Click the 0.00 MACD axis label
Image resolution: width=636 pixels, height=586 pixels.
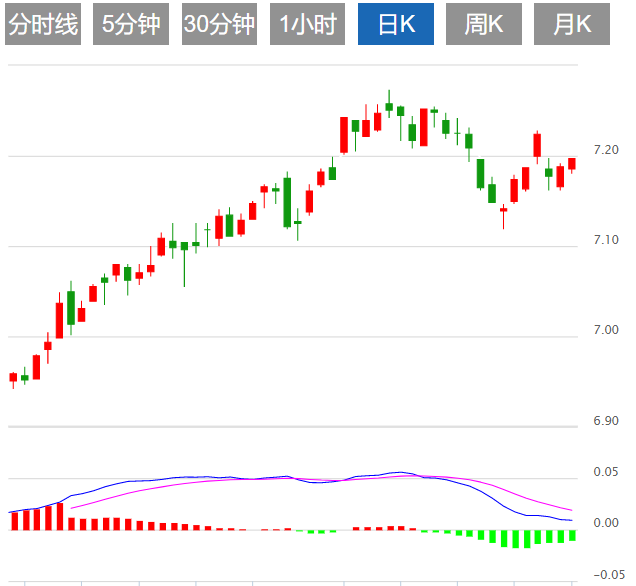point(605,523)
